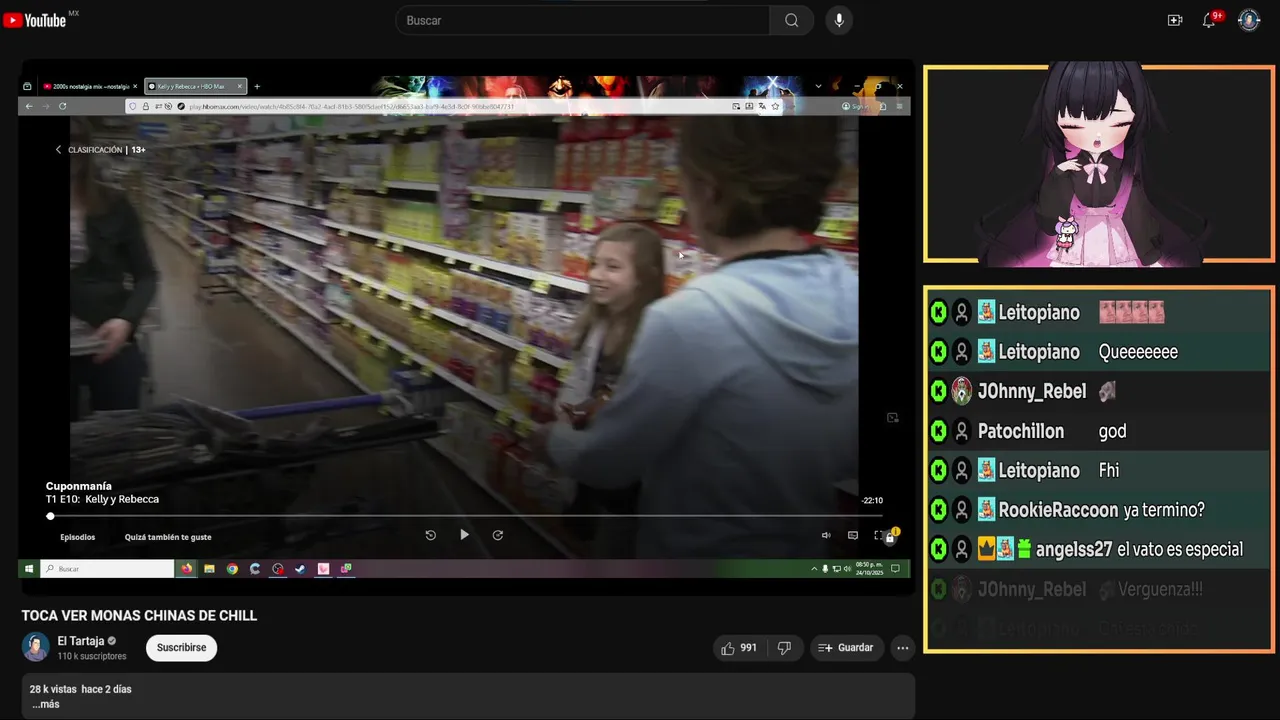Play the Cuponmanía episode
Screen dimensions: 1280x720
coord(464,535)
